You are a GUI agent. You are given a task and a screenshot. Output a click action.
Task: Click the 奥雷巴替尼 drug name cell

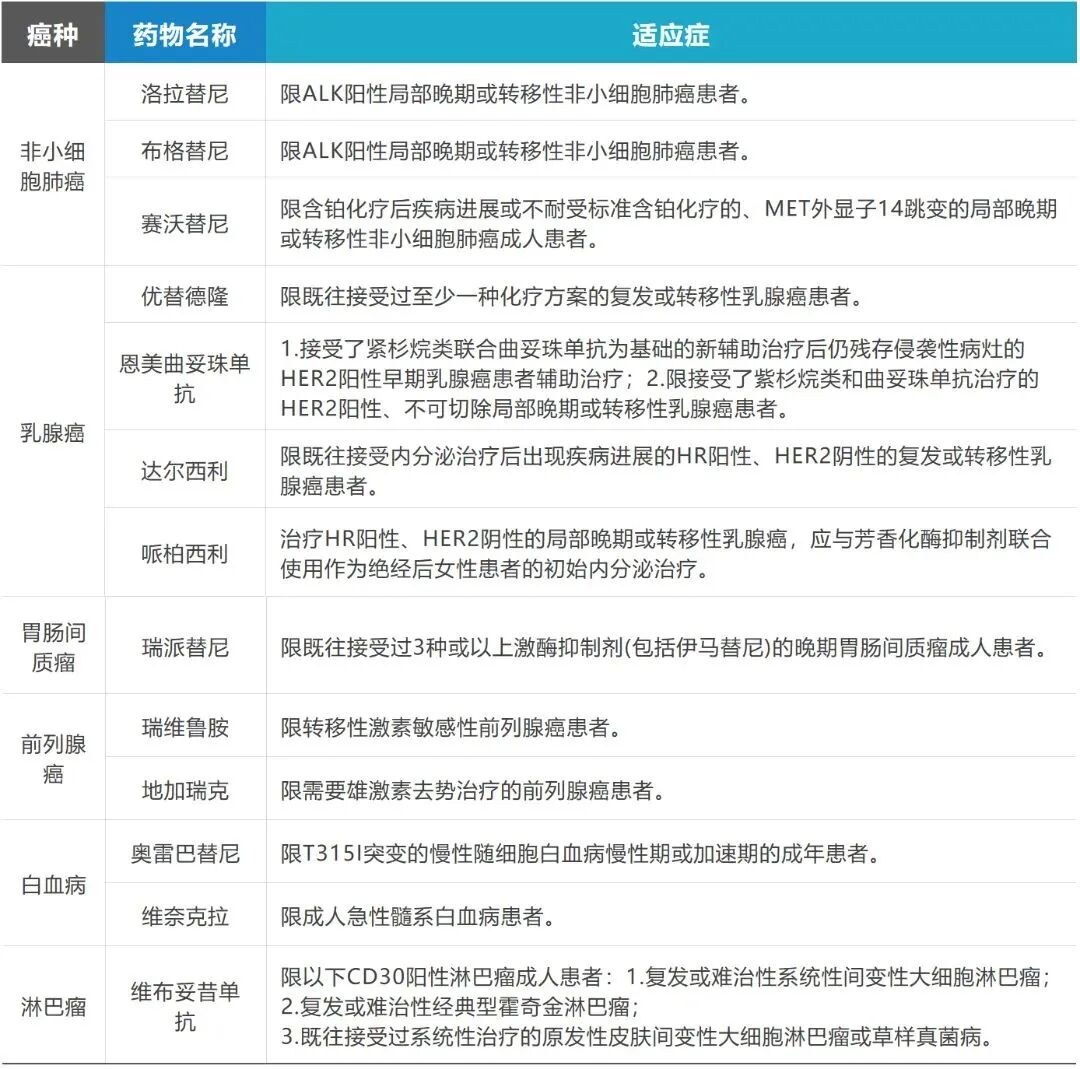click(x=185, y=854)
